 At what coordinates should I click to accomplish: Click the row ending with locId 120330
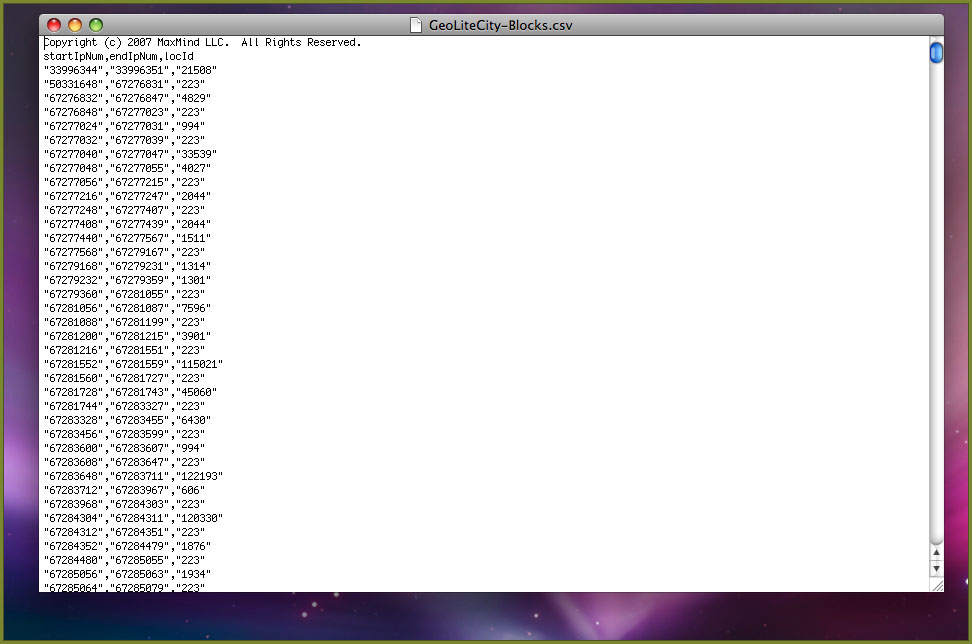tap(132, 519)
